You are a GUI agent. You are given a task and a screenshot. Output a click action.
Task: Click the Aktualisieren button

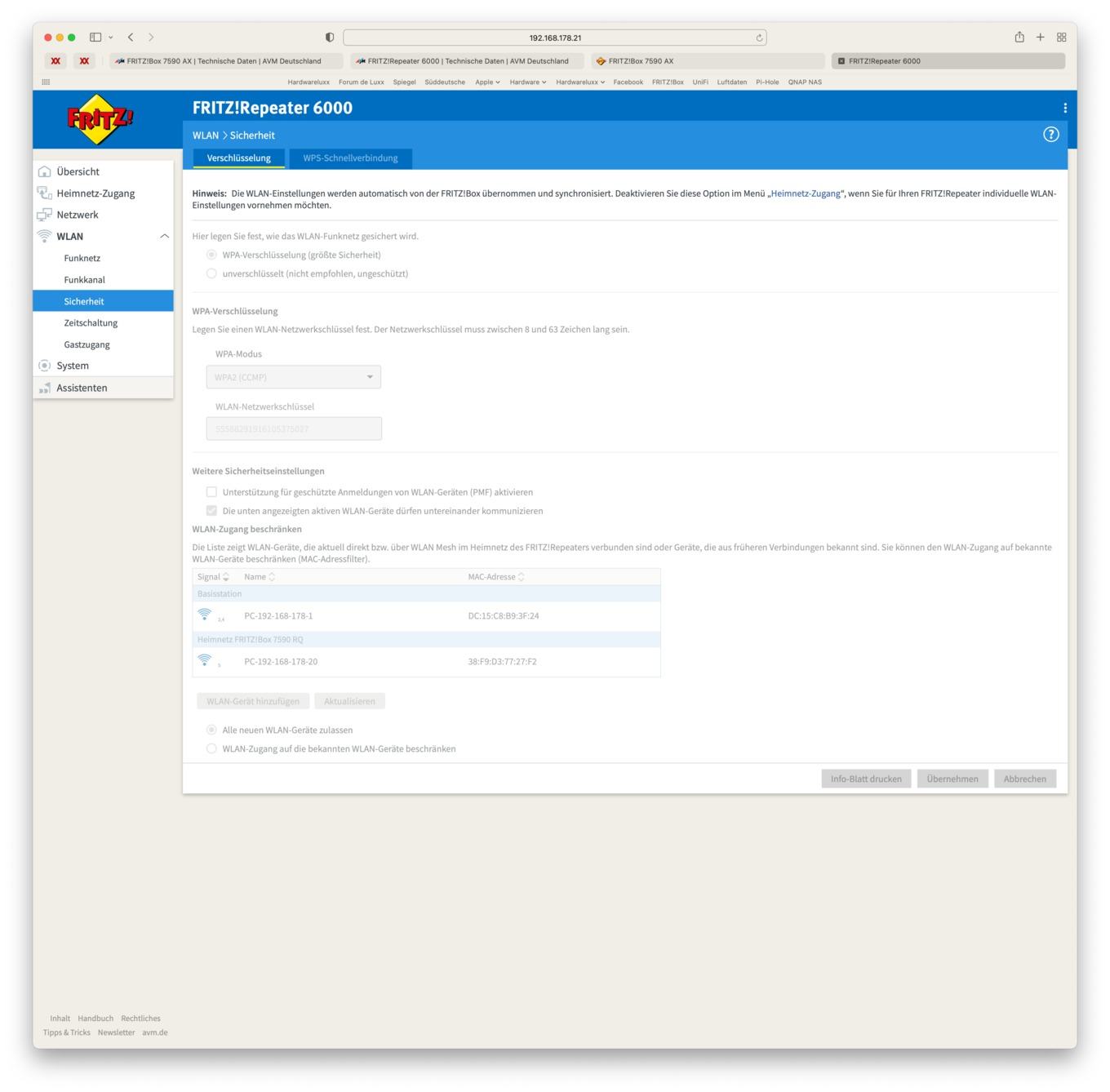tap(349, 701)
